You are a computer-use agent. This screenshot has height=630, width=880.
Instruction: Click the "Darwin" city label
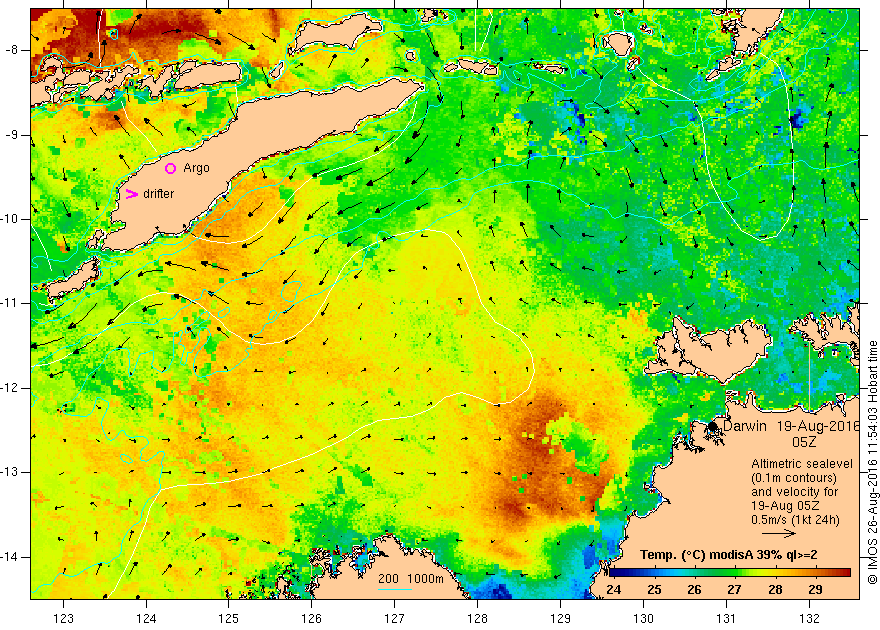[x=745, y=426]
